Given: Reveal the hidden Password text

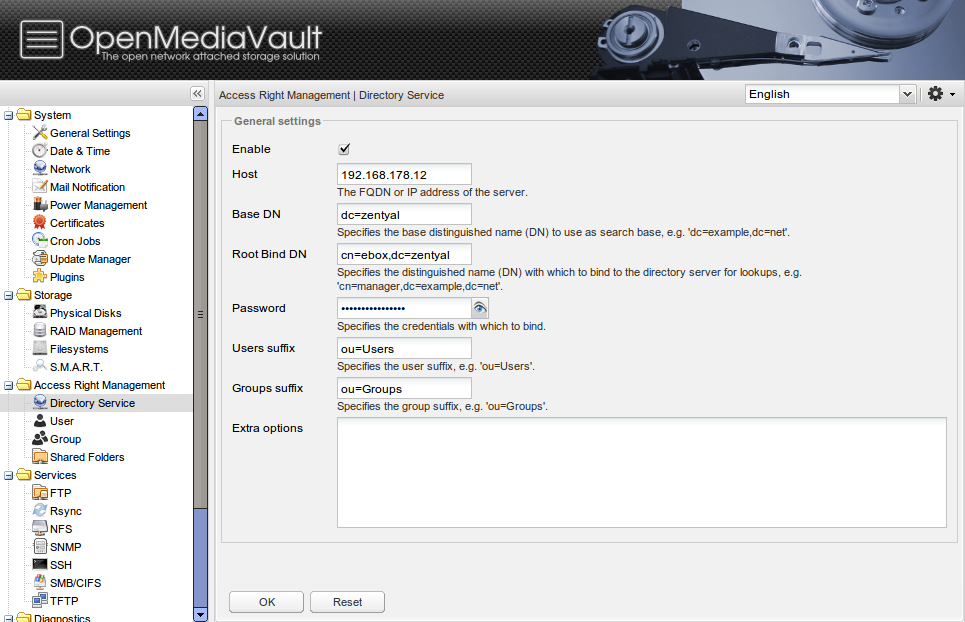Looking at the screenshot, I should [x=480, y=307].
